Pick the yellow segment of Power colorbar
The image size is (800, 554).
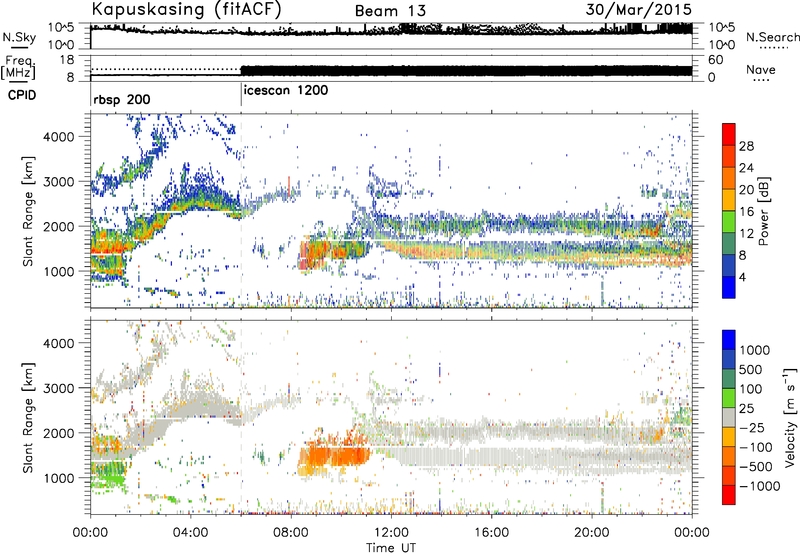[729, 199]
